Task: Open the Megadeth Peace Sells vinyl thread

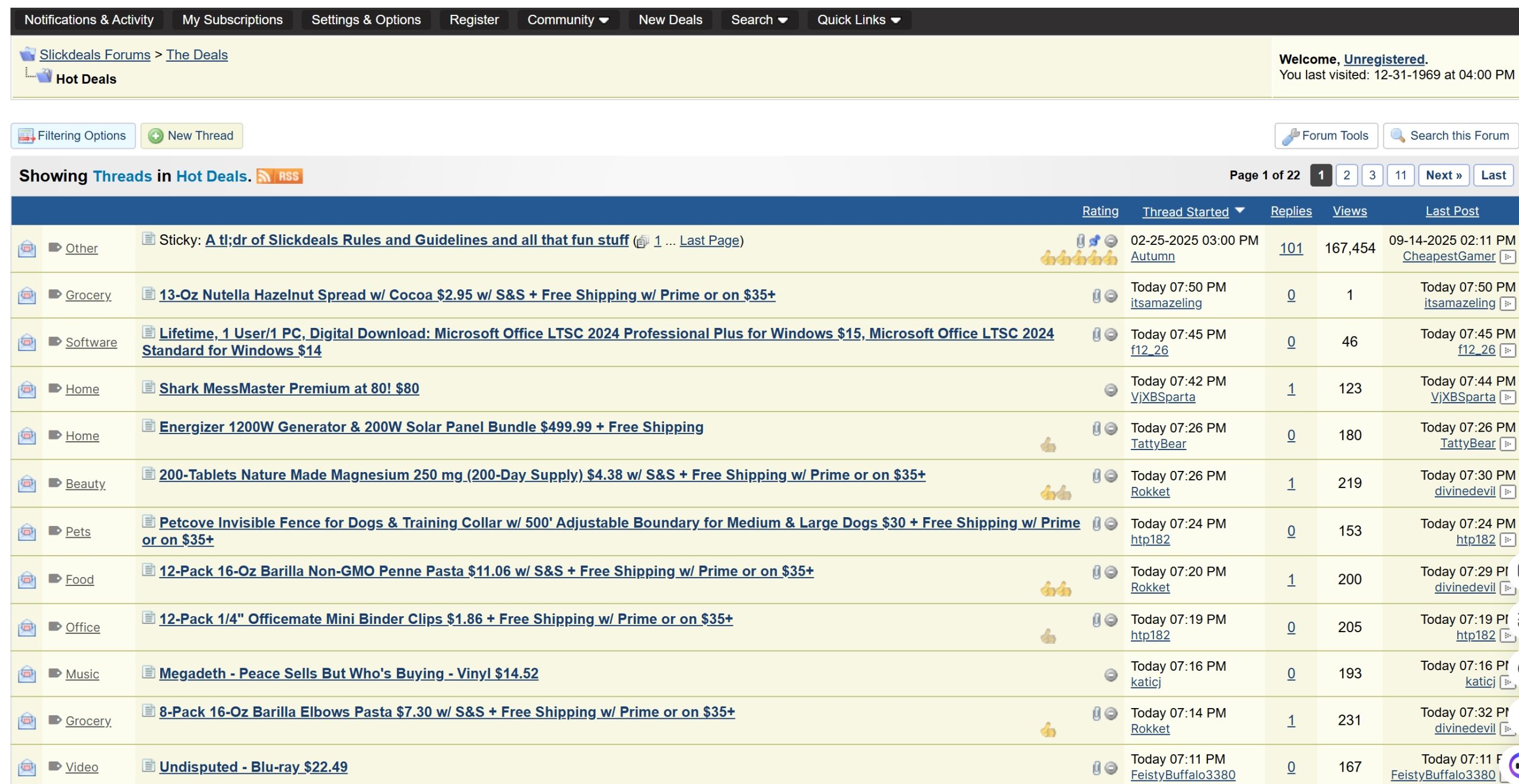Action: 349,673
